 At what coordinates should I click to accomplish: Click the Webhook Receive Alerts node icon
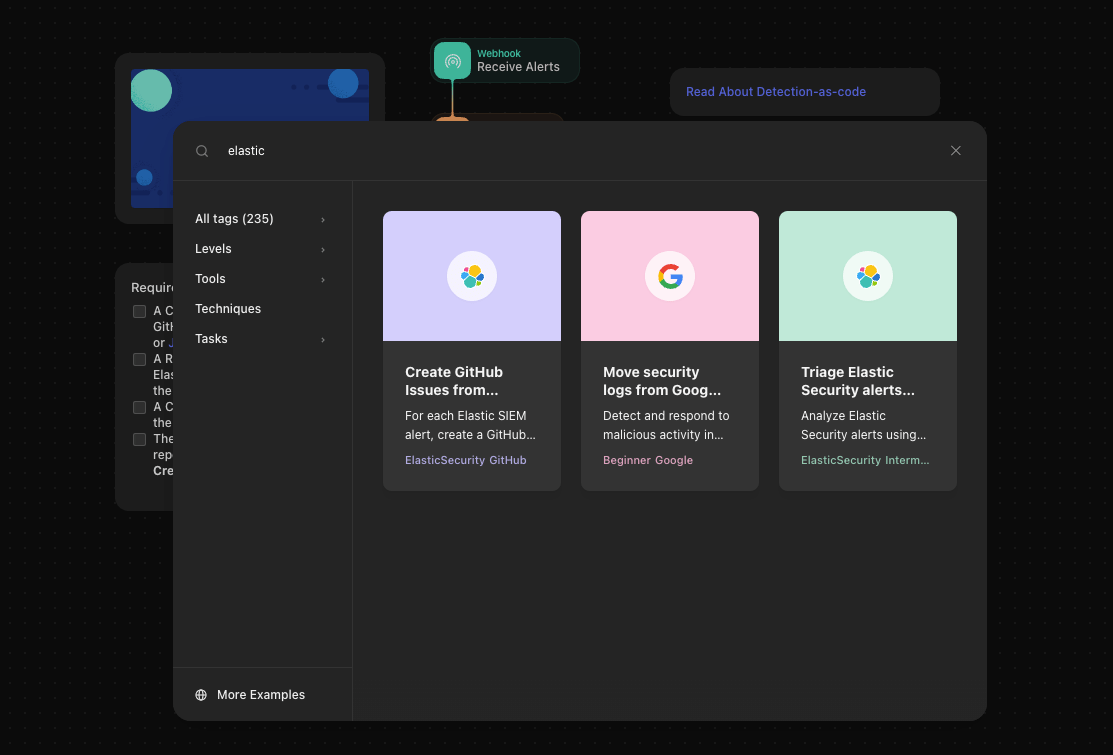(x=452, y=61)
